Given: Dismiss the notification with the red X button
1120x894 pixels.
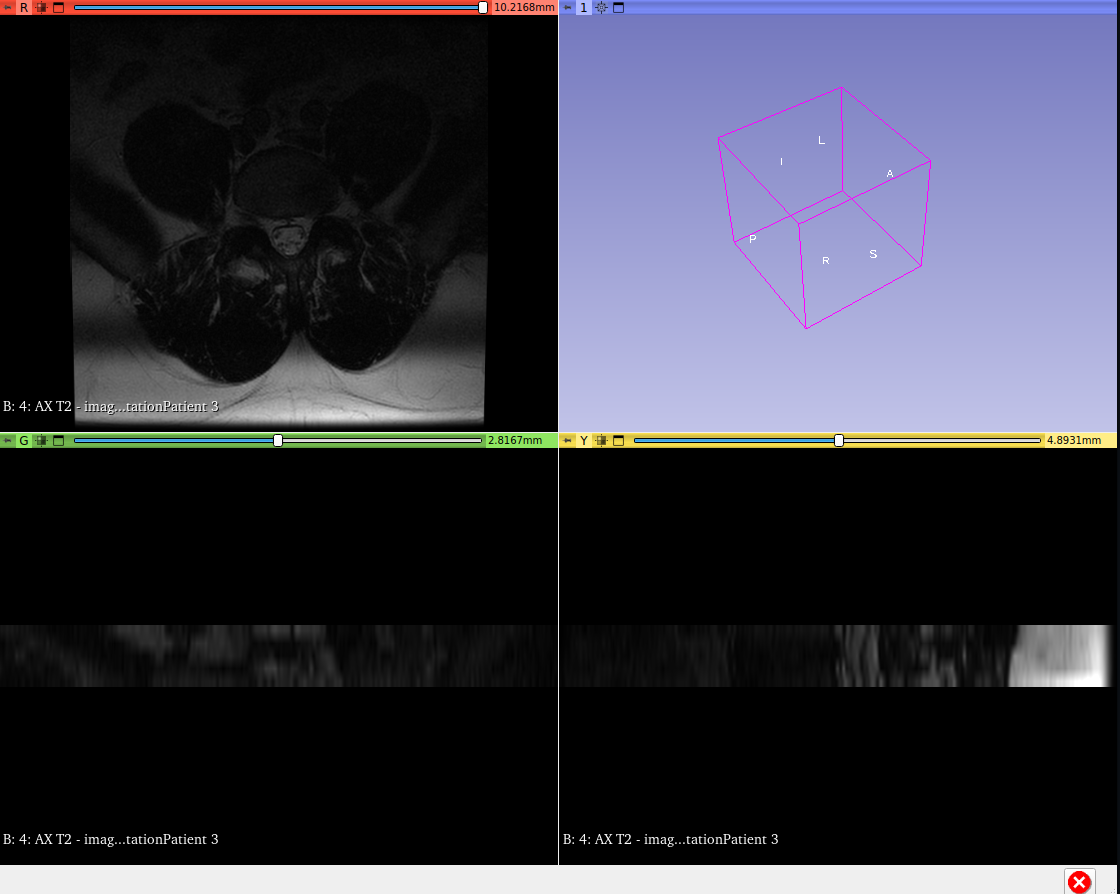Looking at the screenshot, I should pos(1079,882).
